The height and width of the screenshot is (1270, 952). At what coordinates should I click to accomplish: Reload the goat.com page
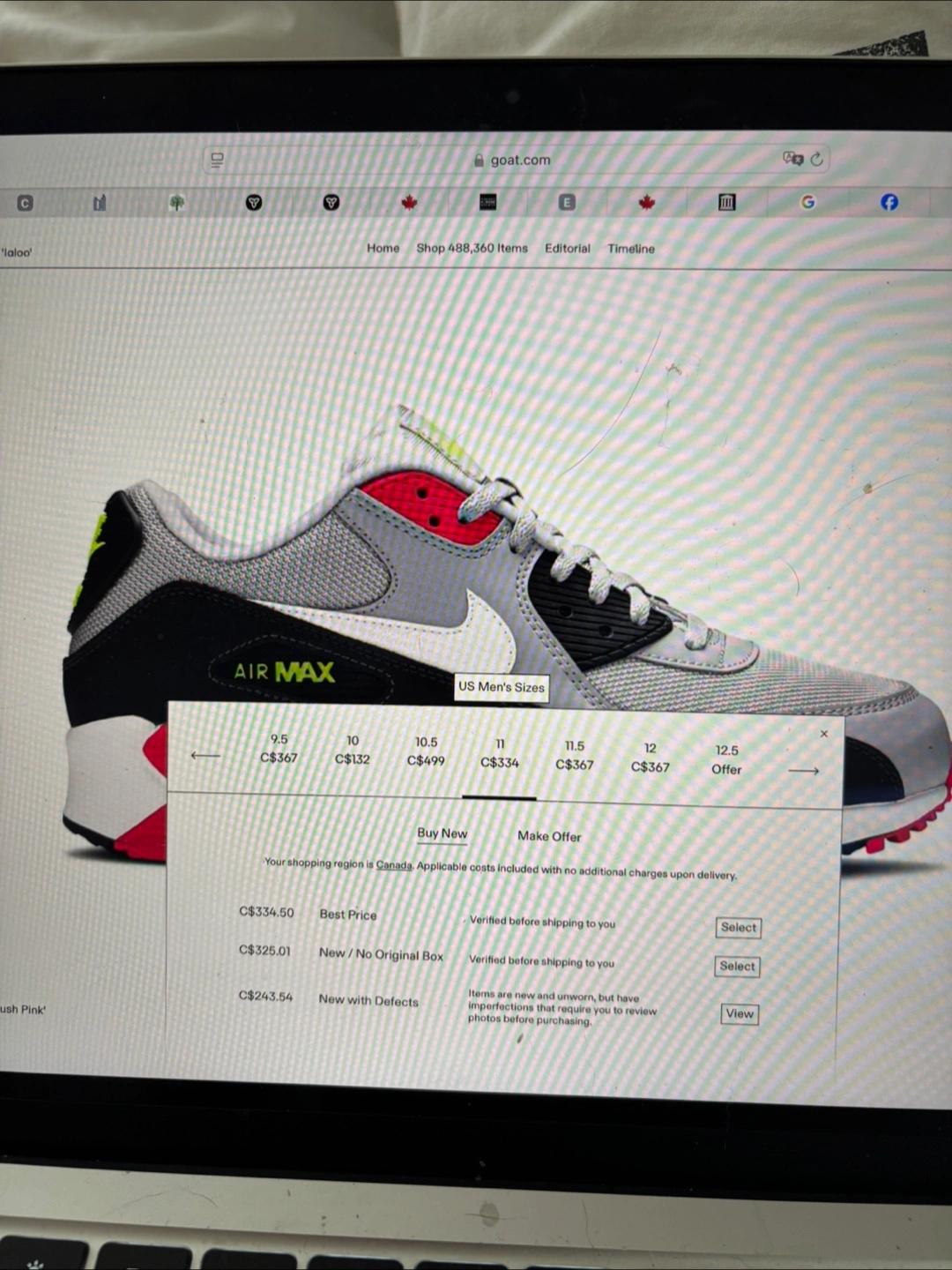click(817, 159)
